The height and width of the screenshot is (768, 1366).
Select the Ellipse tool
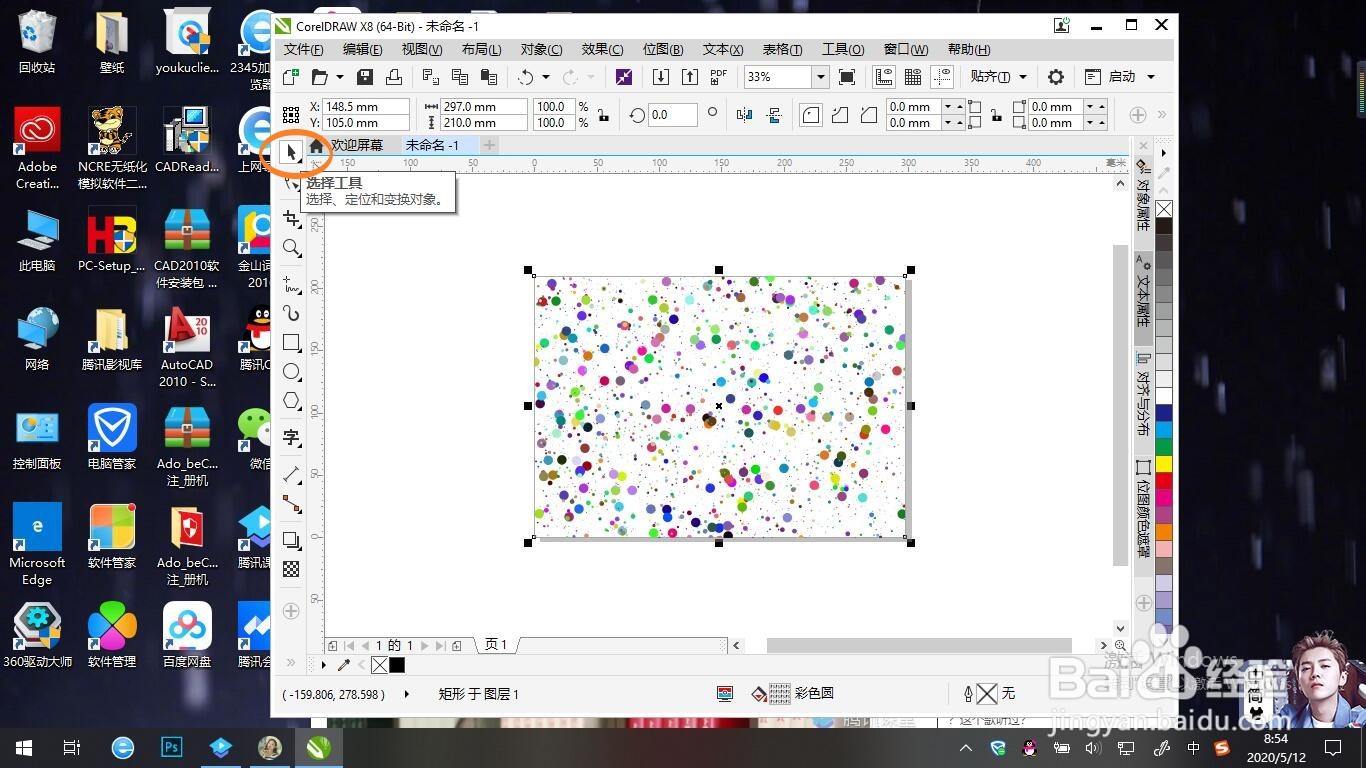(x=291, y=372)
